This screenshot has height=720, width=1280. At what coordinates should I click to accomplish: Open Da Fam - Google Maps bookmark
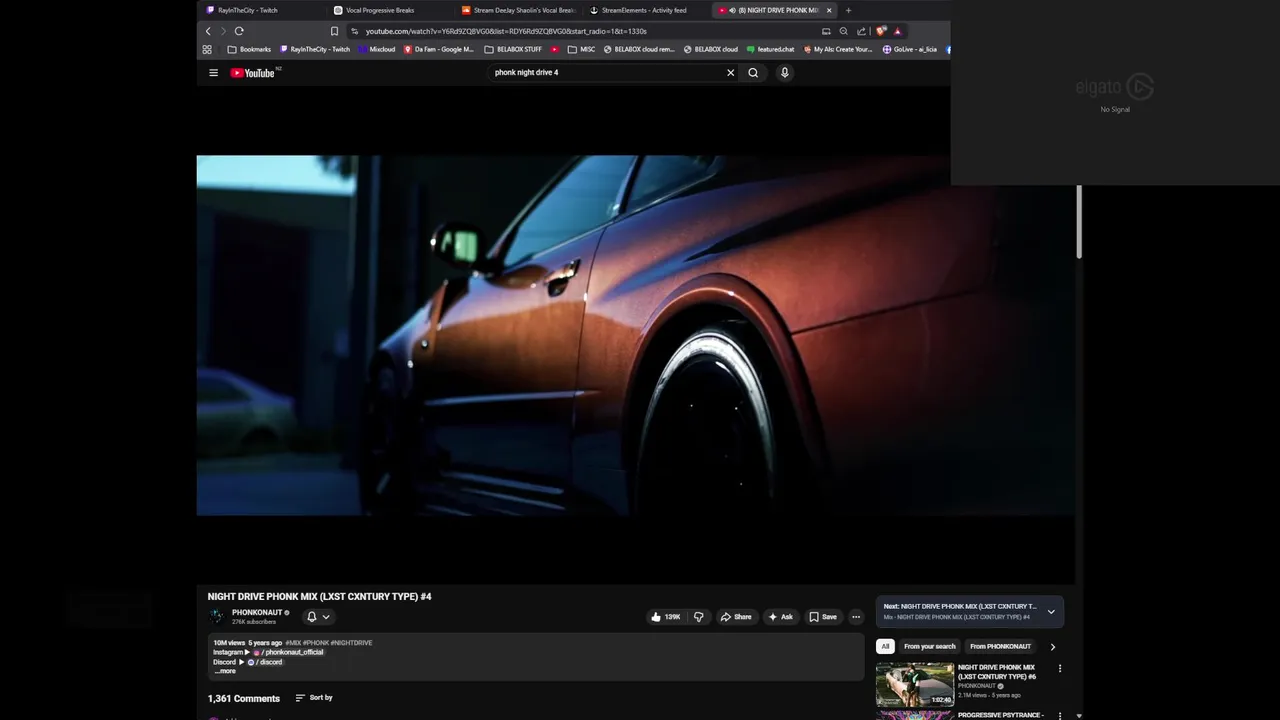440,49
